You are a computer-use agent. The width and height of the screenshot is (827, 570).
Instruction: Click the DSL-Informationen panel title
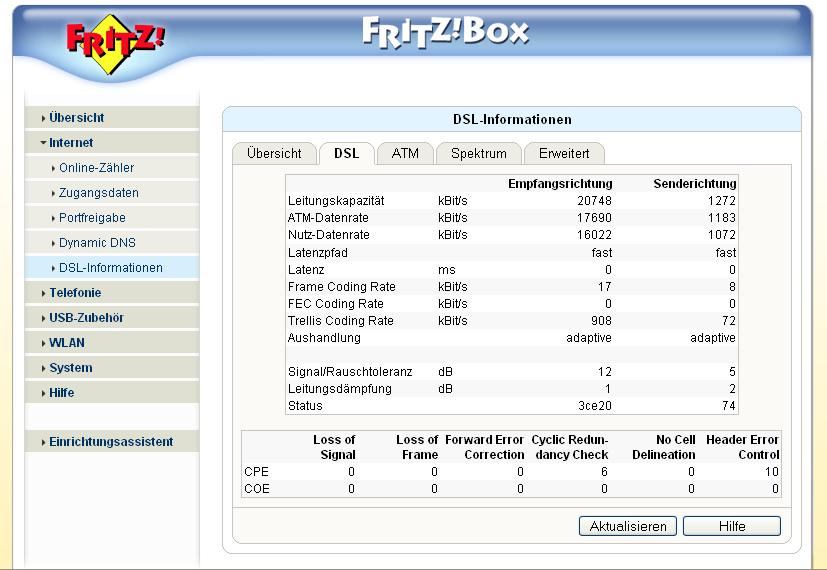click(x=512, y=120)
